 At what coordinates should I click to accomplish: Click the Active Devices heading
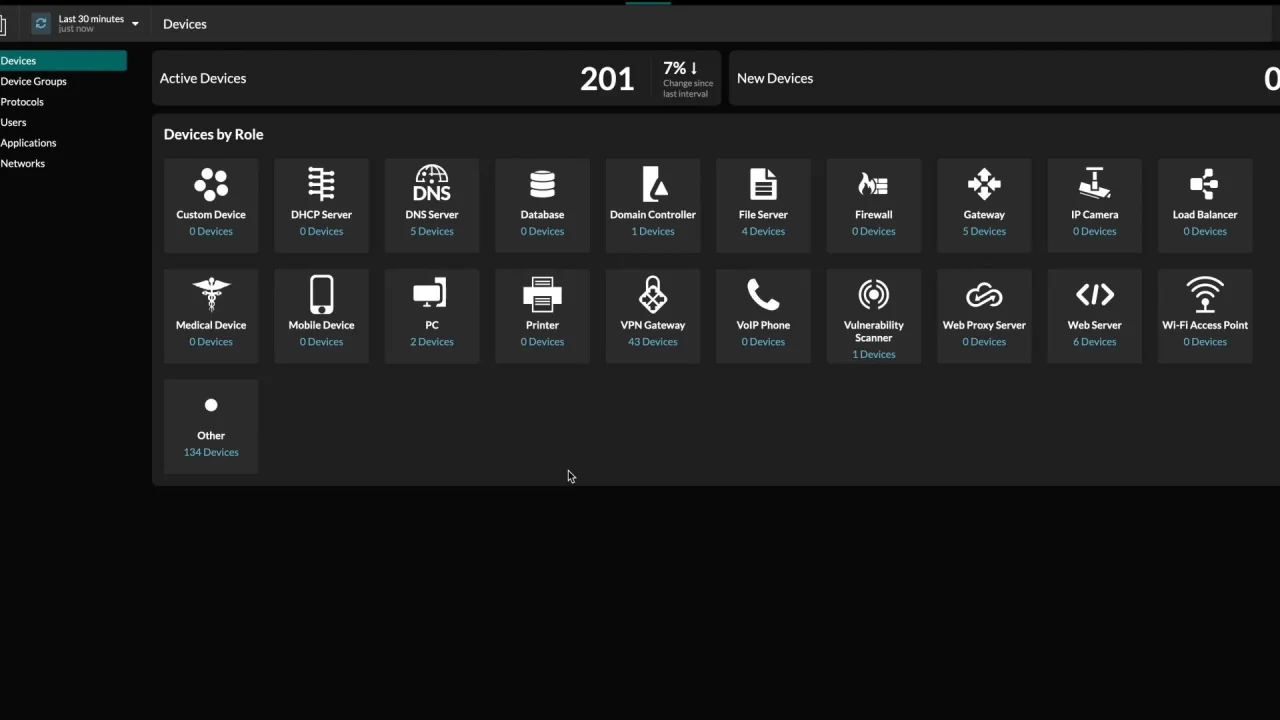click(203, 78)
